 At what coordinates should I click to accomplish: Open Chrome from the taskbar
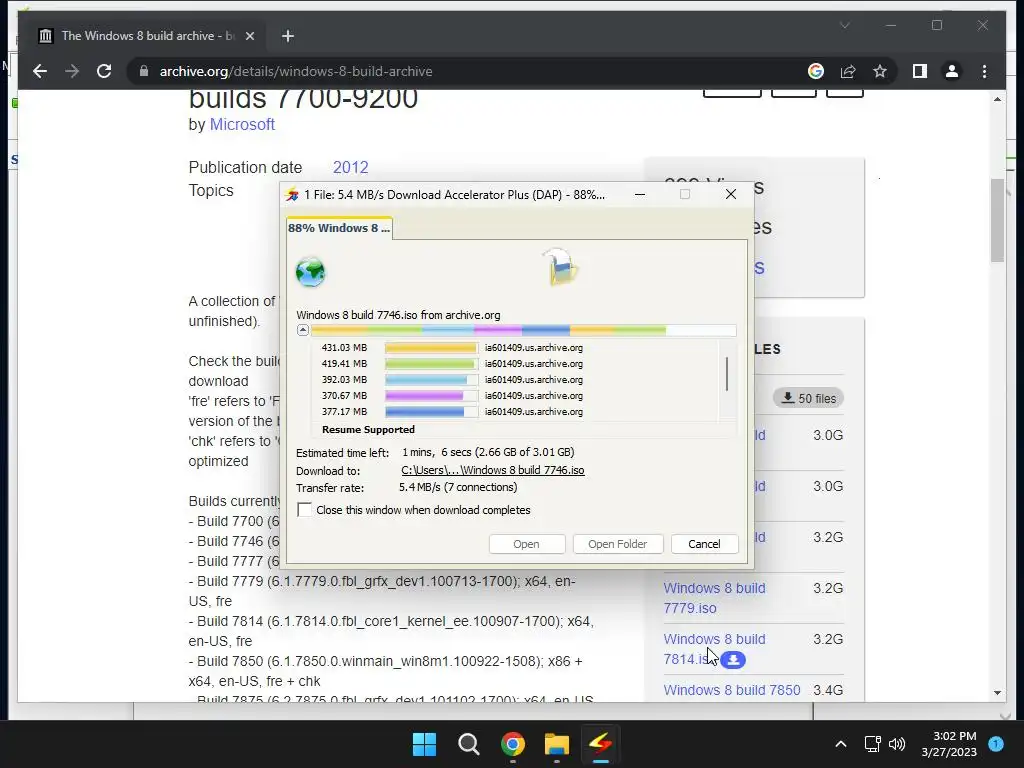[513, 744]
